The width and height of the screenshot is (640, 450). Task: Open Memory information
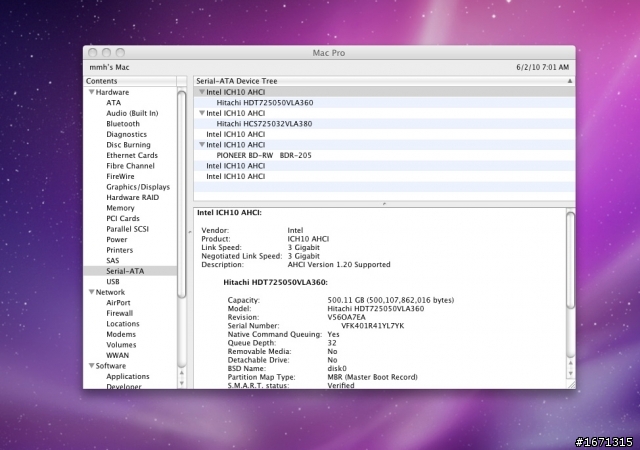coord(120,208)
